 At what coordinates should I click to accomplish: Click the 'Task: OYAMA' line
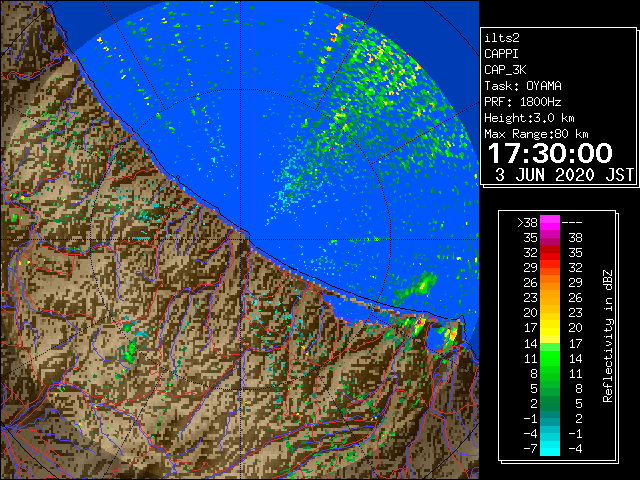pyautogui.click(x=523, y=86)
